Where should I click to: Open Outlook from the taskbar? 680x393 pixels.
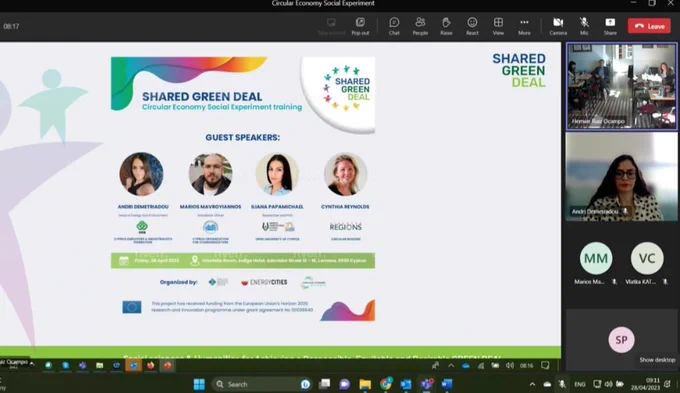406,384
